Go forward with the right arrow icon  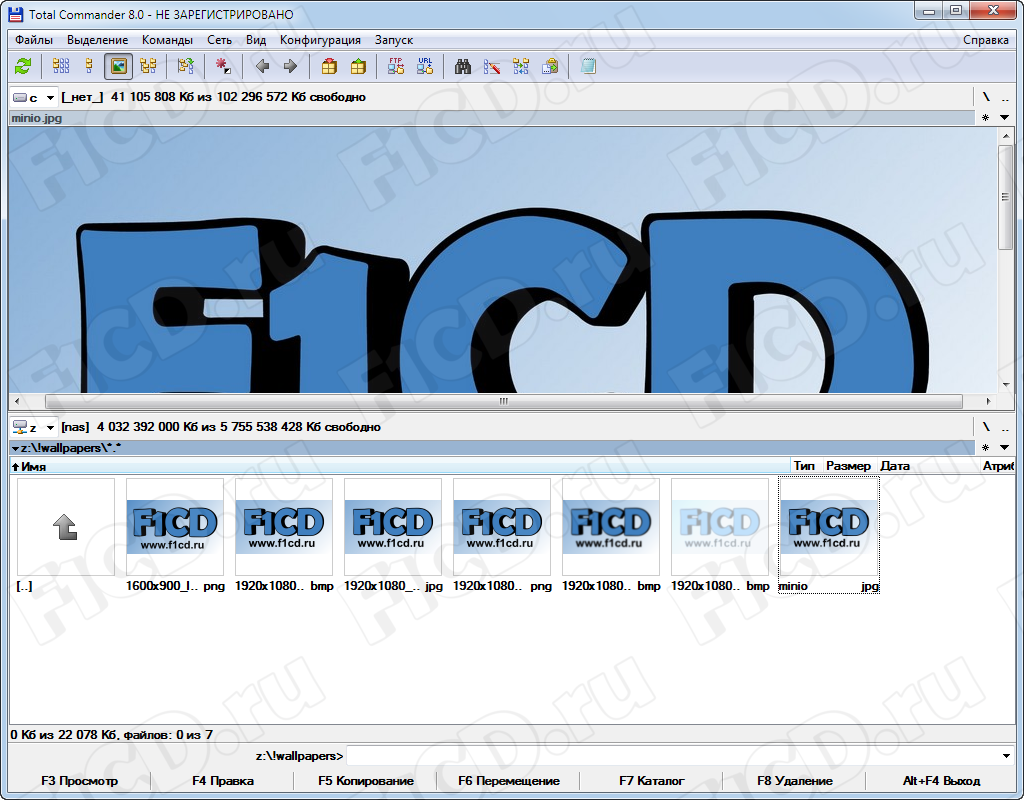(291, 66)
